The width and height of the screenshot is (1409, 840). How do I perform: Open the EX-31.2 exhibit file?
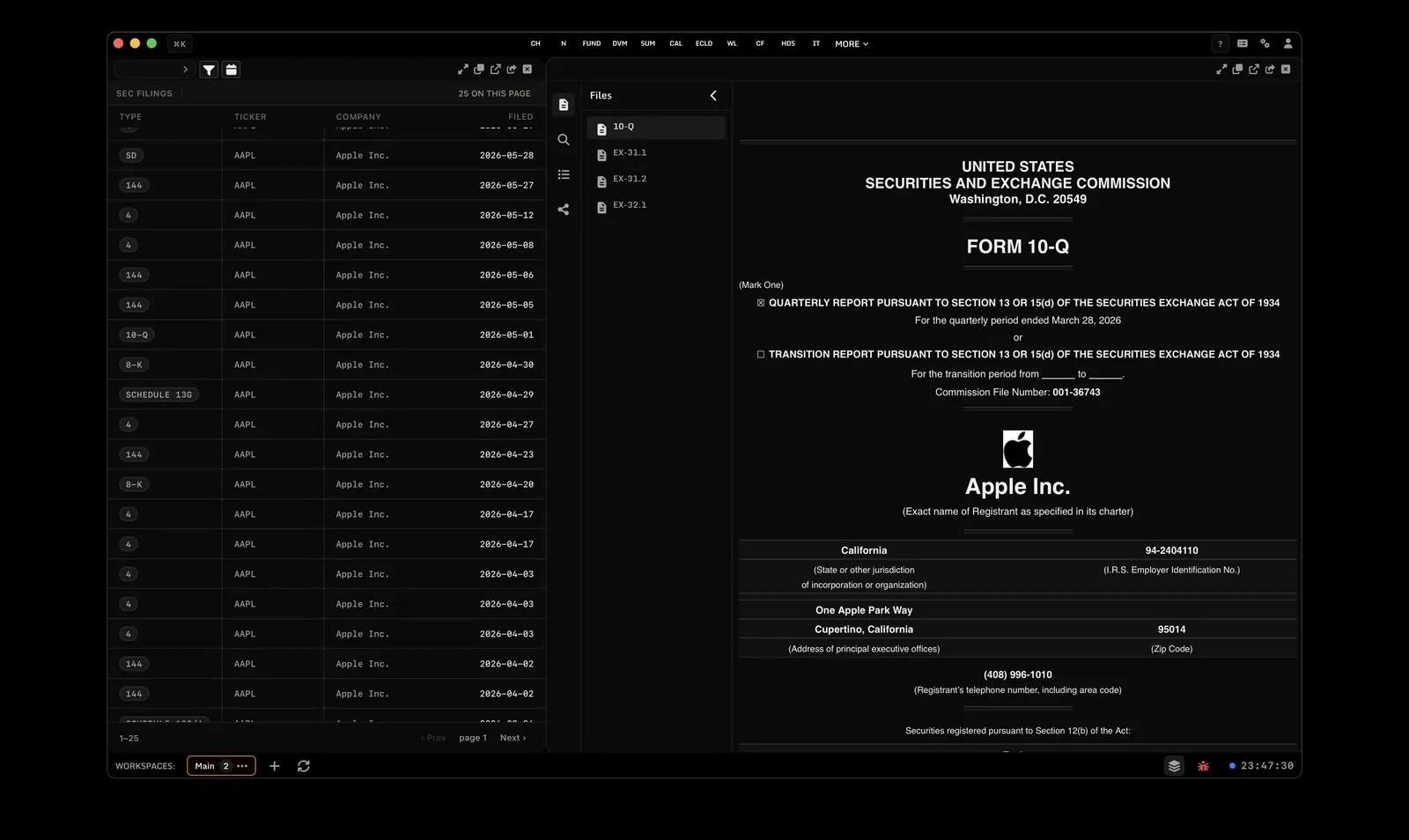(x=657, y=180)
